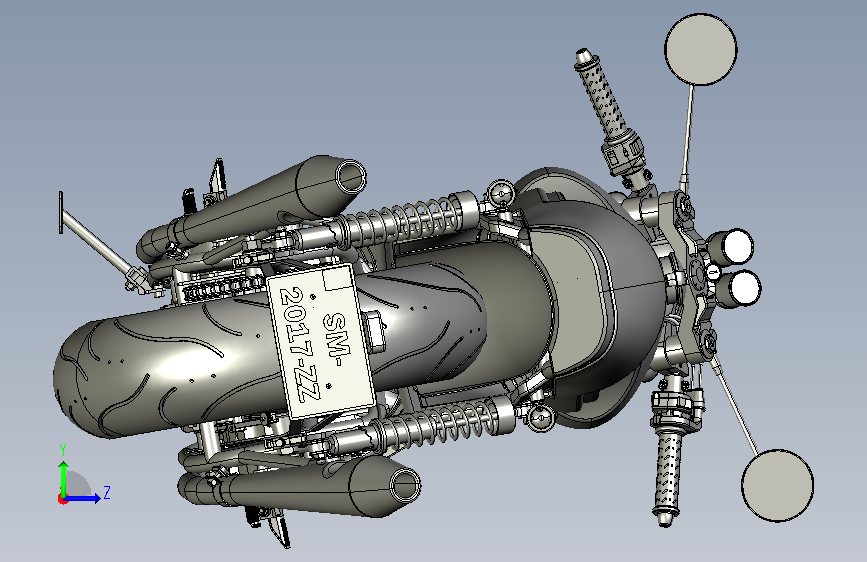
Task: Select the upper rear shock spring
Action: (404, 220)
